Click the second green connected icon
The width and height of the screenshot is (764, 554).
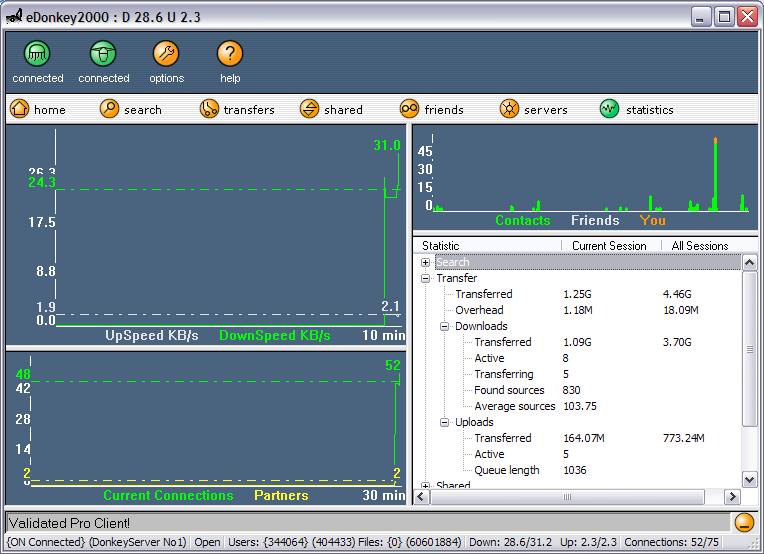point(103,53)
